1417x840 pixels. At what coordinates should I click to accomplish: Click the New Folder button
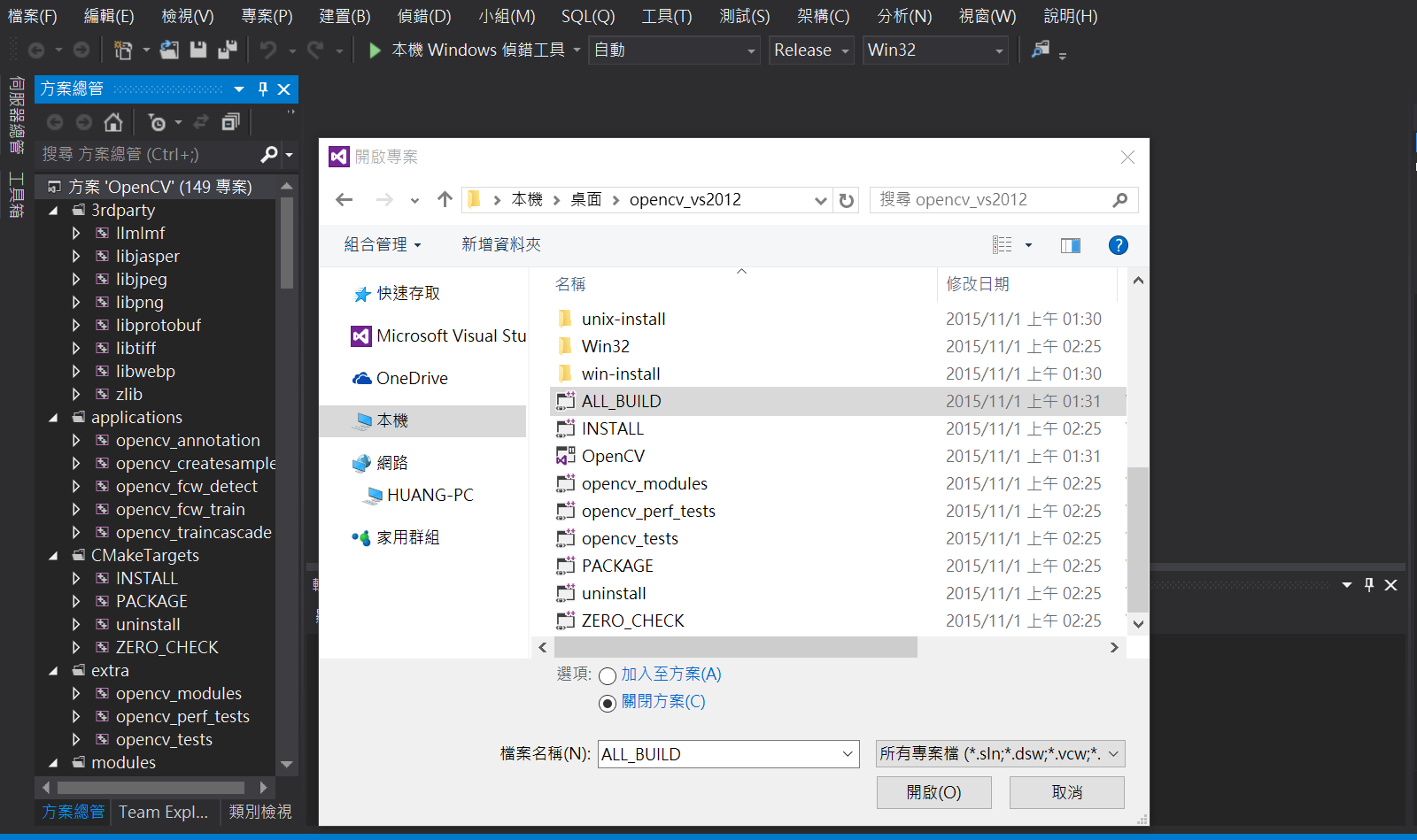click(x=500, y=245)
